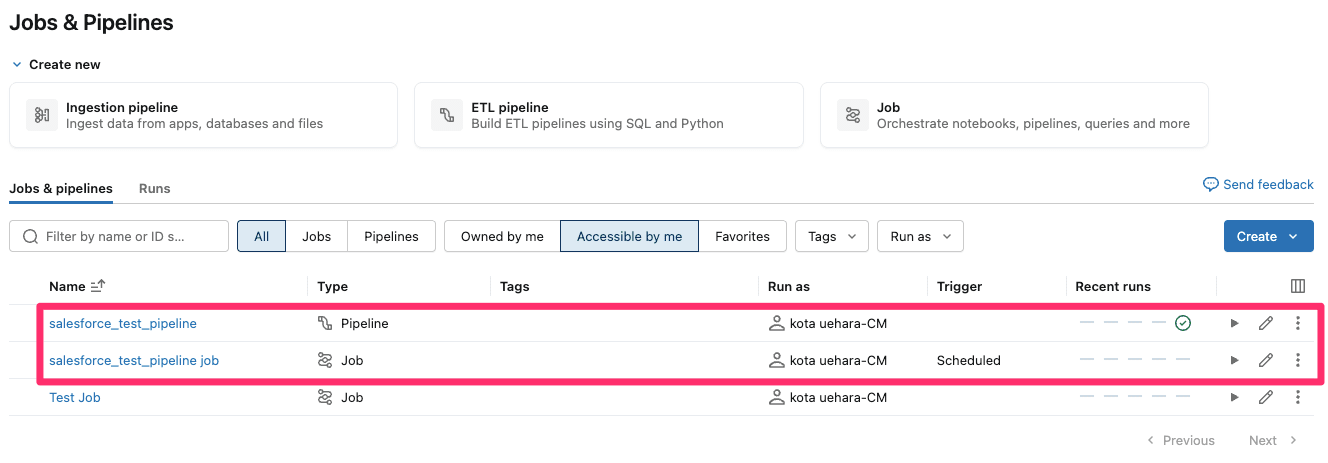Viewport: 1328px width, 463px height.
Task: Open the Tags dropdown filter
Action: [x=832, y=236]
